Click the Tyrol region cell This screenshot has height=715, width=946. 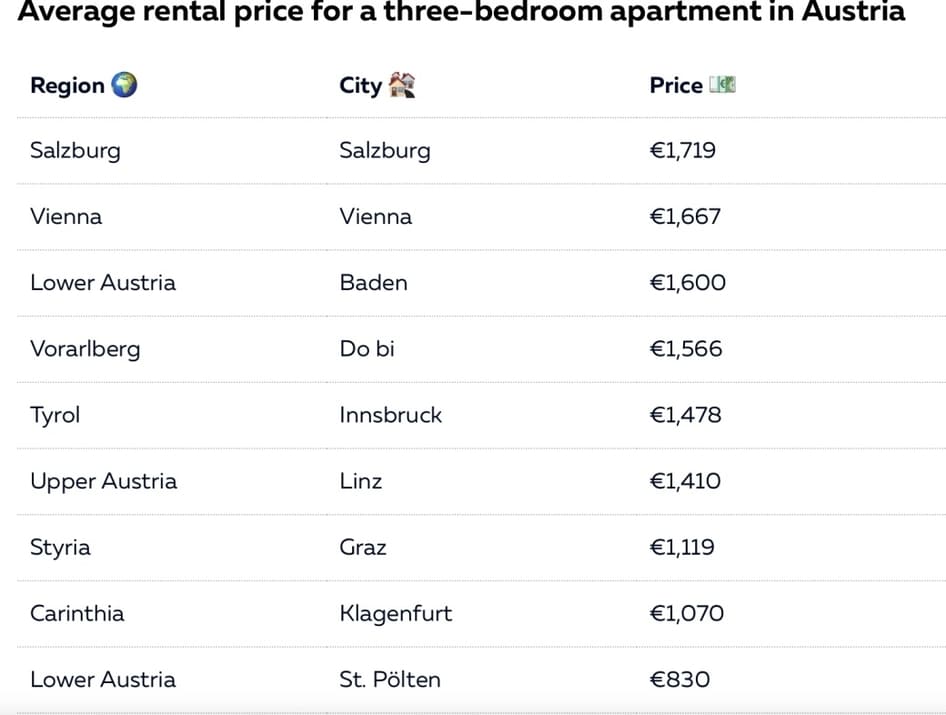55,414
